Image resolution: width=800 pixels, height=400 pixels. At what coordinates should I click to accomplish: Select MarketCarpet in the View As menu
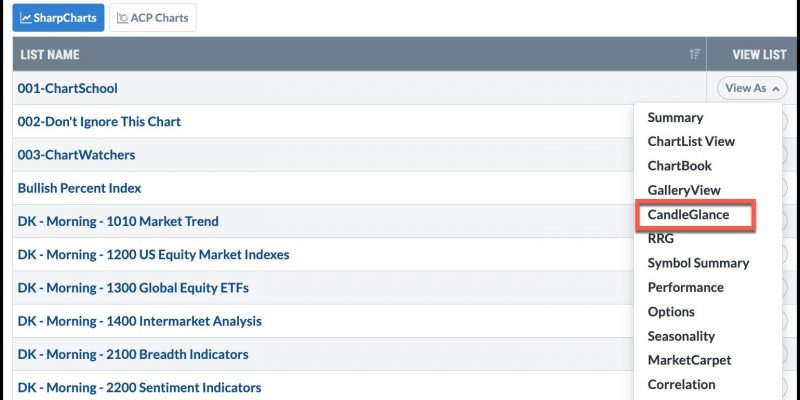click(689, 360)
